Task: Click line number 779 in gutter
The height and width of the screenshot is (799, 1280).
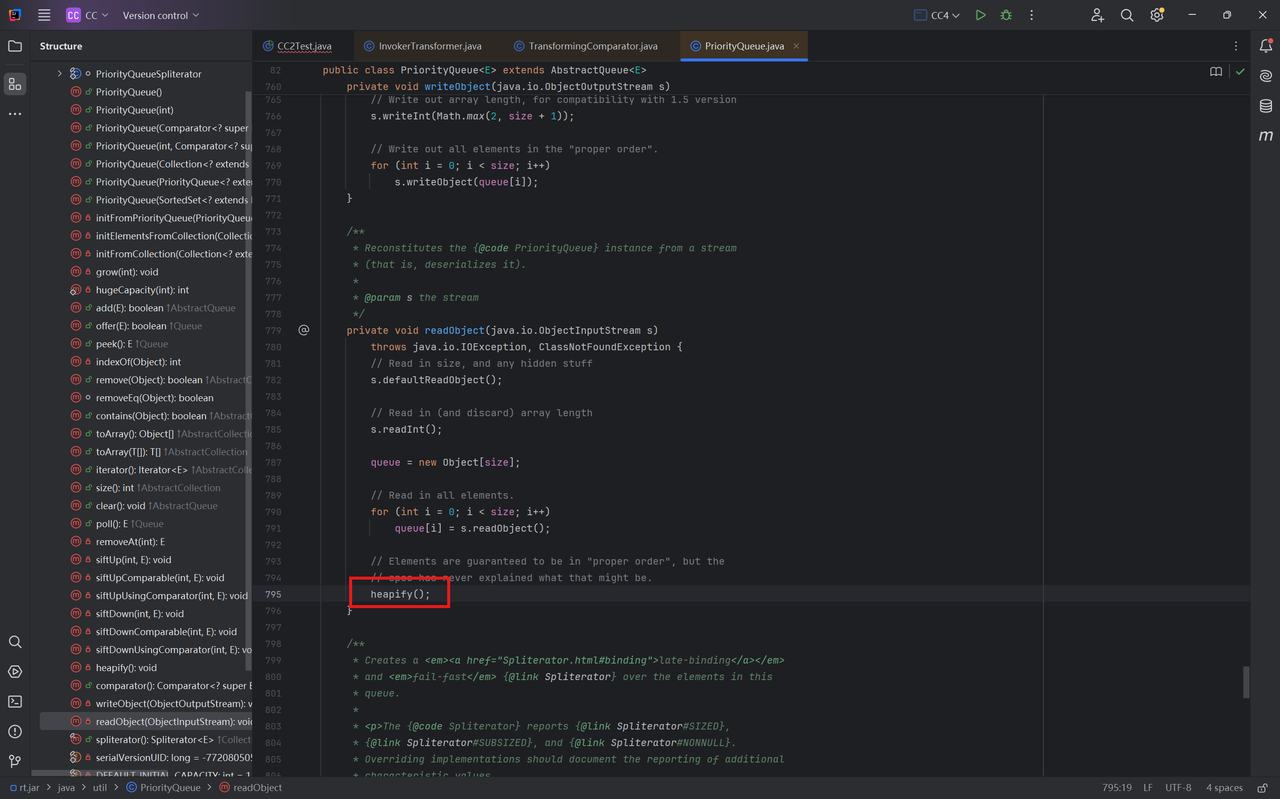Action: pos(274,330)
